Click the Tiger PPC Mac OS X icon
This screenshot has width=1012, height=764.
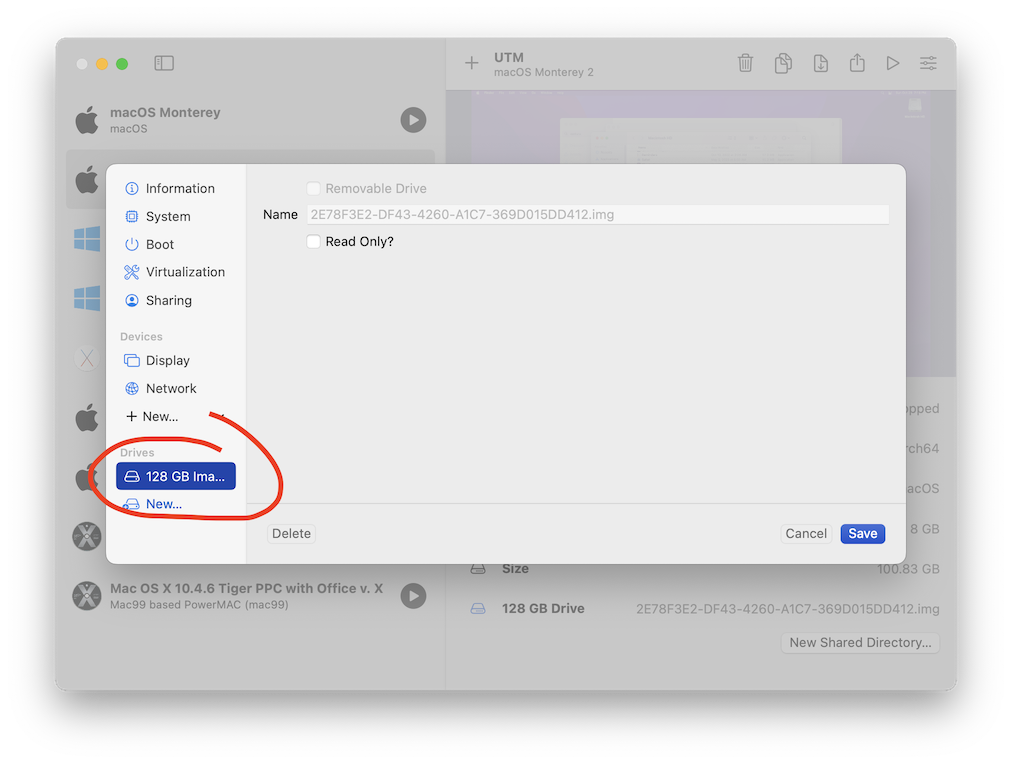click(x=87, y=596)
